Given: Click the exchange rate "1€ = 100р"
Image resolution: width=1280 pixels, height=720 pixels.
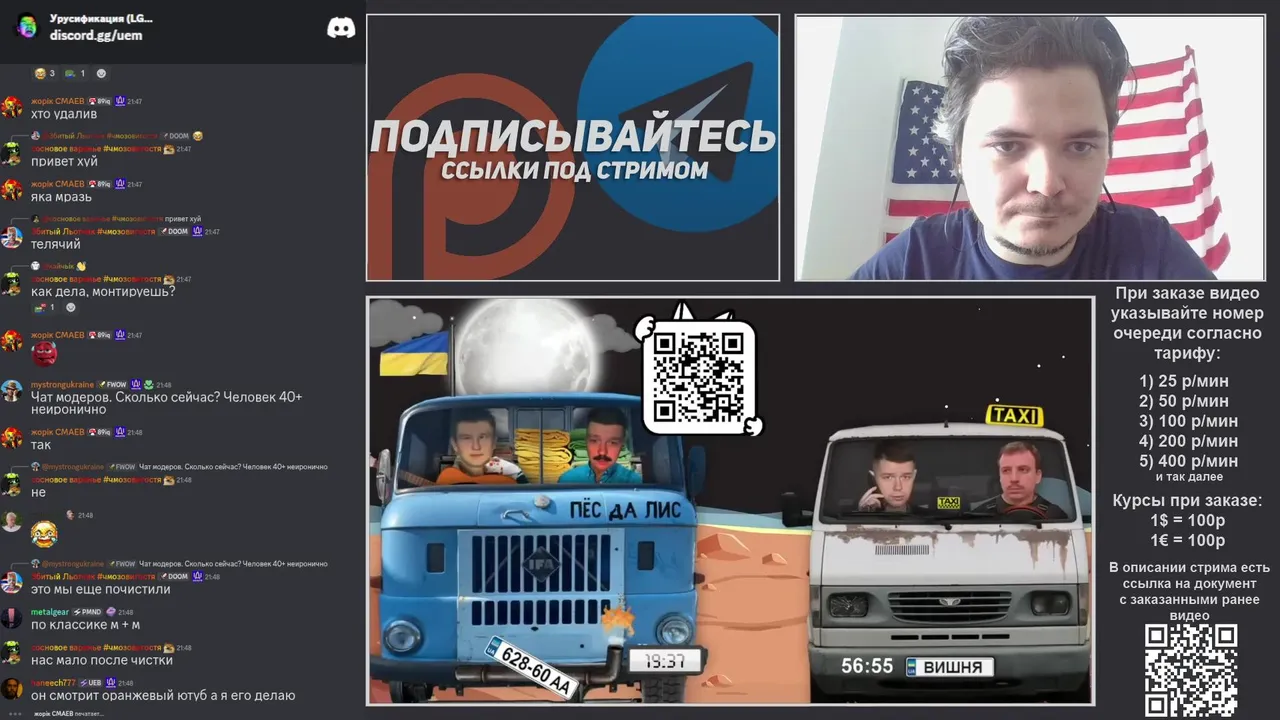Looking at the screenshot, I should [1188, 541].
